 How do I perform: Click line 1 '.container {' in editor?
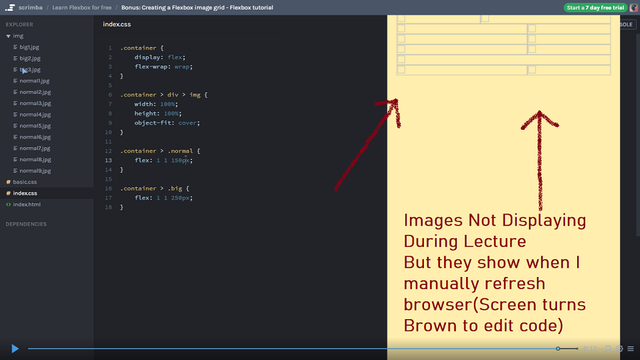coord(142,48)
